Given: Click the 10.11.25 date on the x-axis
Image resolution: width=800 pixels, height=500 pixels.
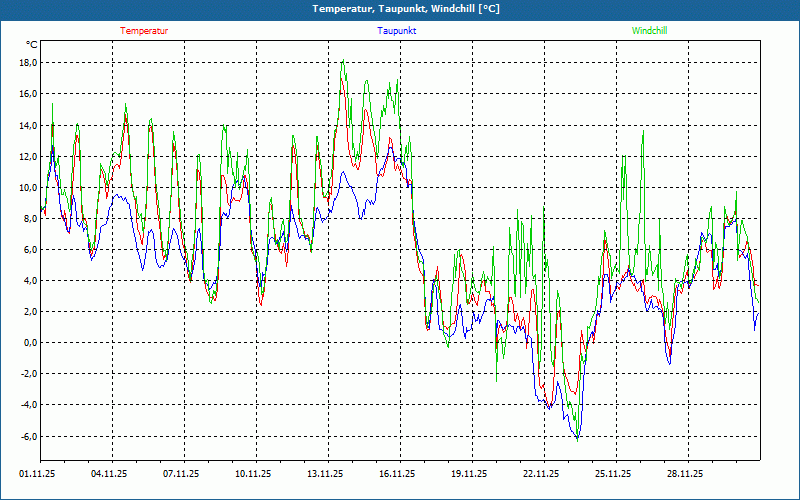Looking at the screenshot, I should point(253,475).
